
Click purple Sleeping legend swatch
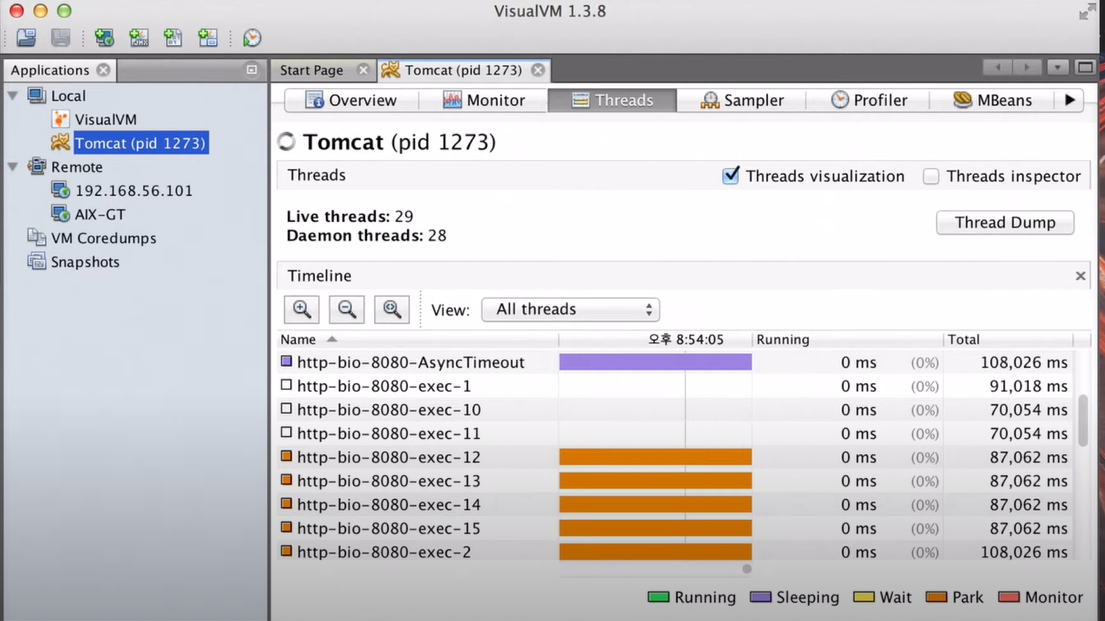click(760, 597)
